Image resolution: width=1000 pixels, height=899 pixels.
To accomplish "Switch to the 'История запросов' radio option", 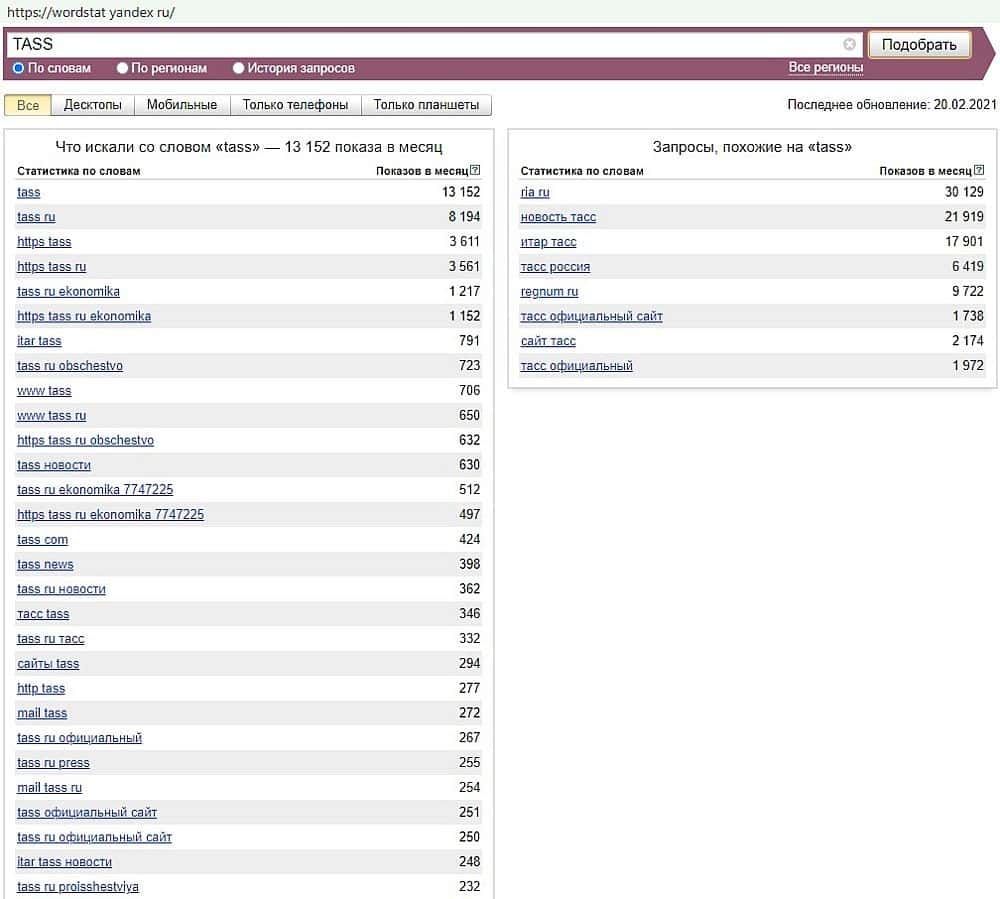I will pyautogui.click(x=239, y=68).
